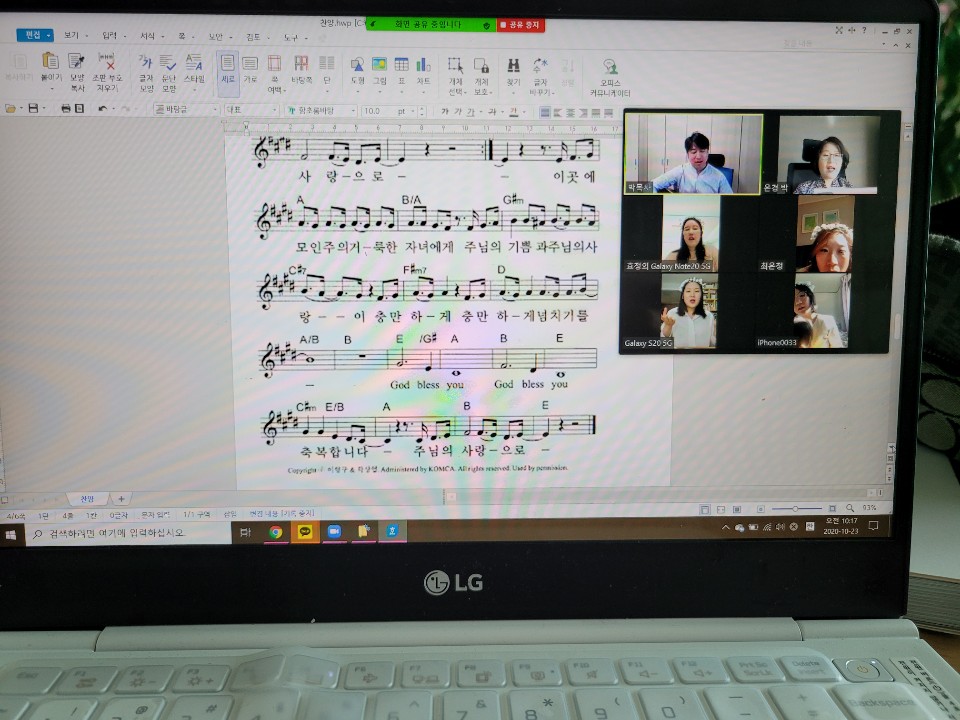The image size is (960, 720).
Task: Open page margins (쪽 여백) icon
Action: (274, 63)
